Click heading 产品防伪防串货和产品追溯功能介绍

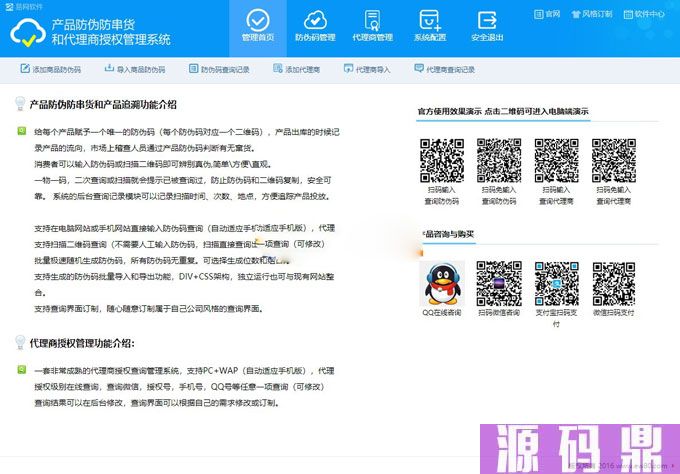pos(103,105)
